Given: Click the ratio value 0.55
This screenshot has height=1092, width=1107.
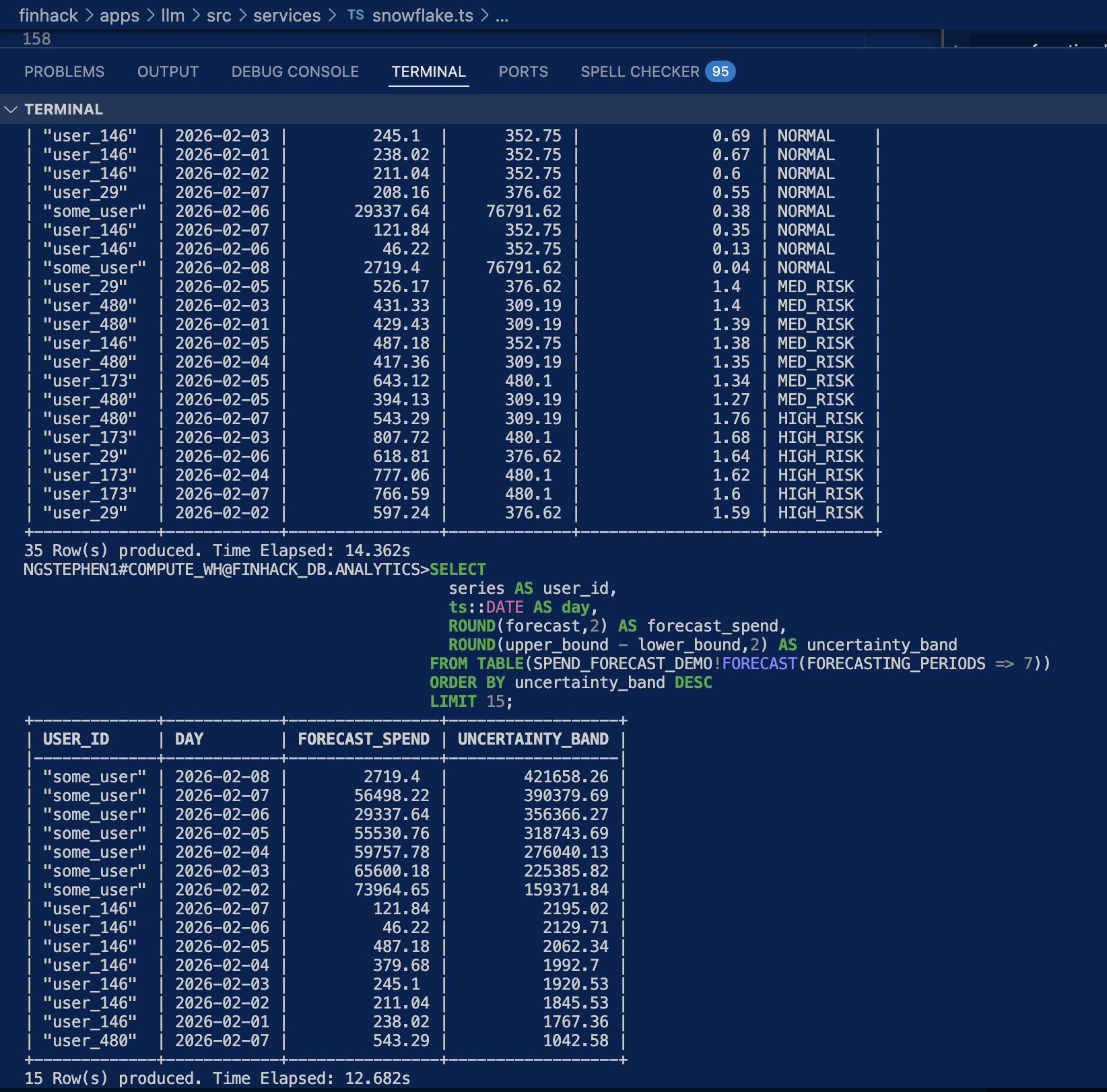Looking at the screenshot, I should point(731,193).
